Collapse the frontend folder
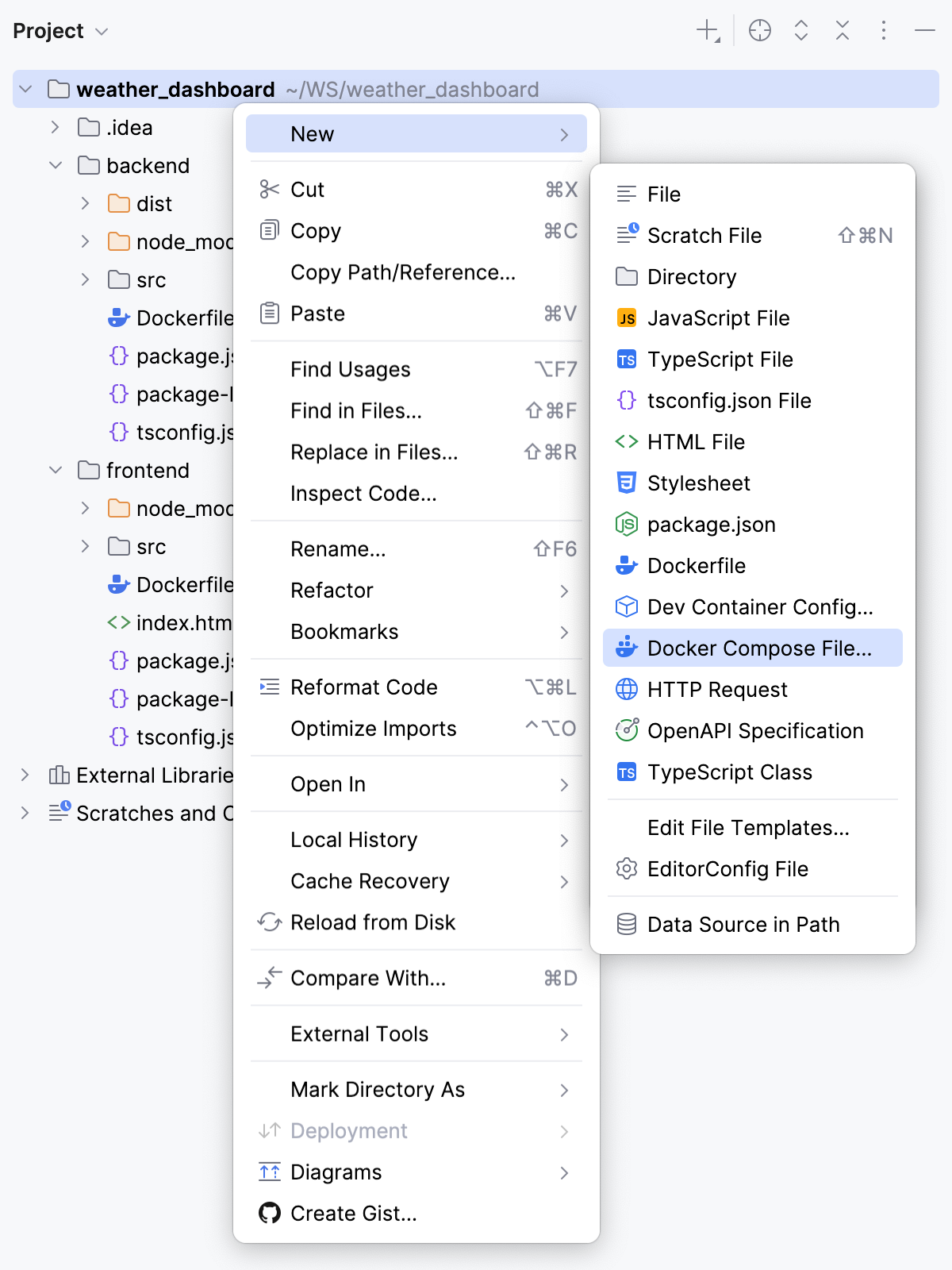Viewport: 952px width, 1270px height. click(x=56, y=470)
